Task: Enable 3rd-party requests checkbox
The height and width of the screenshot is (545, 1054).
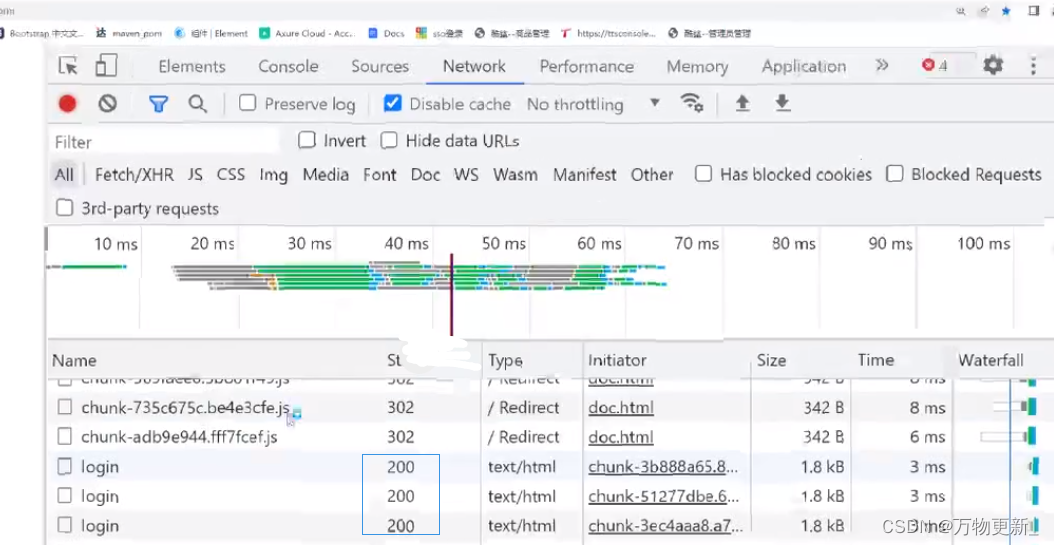Action: (x=65, y=208)
